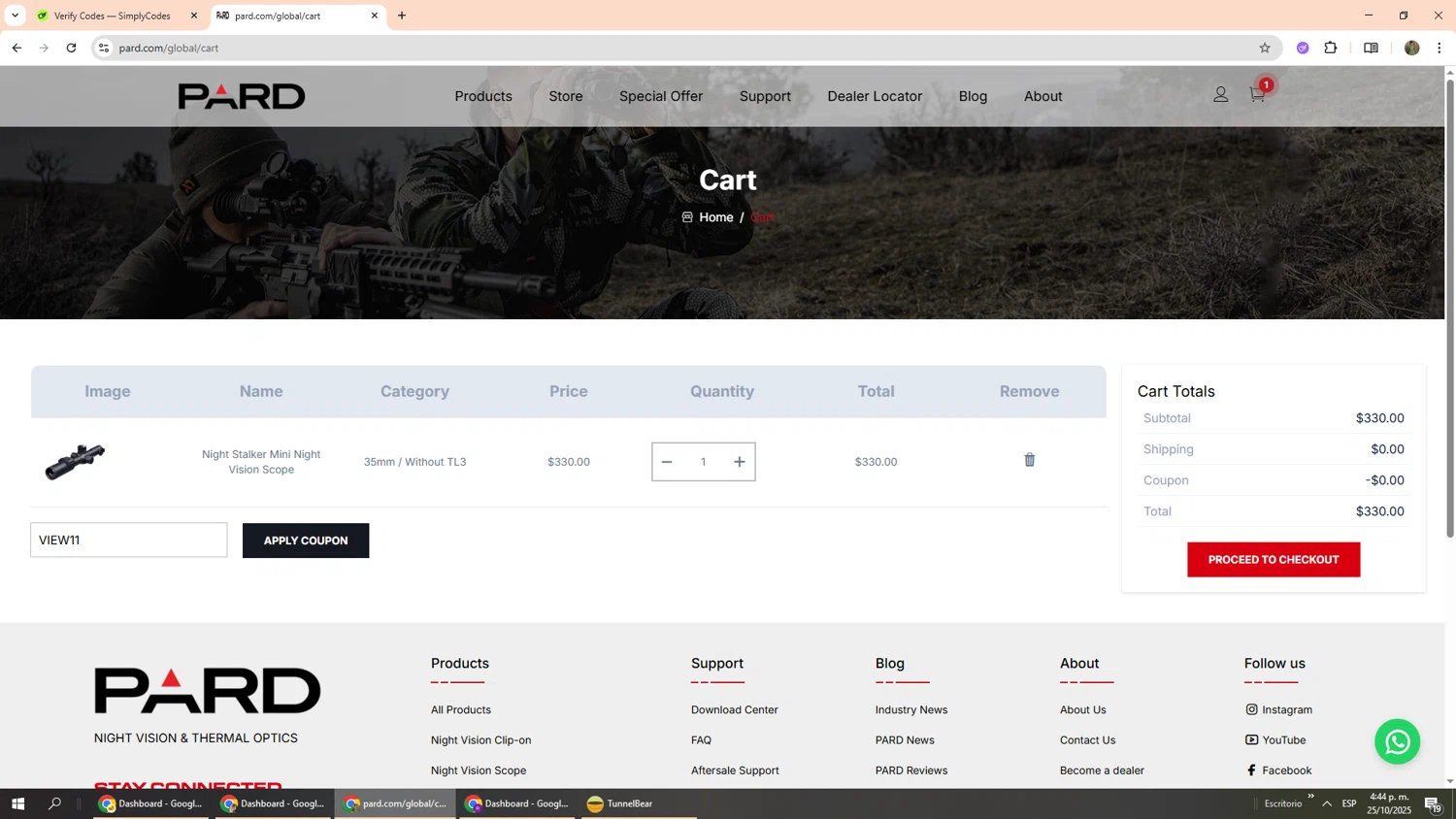The image size is (1456, 819).
Task: Open the Windows Start menu
Action: [x=17, y=803]
